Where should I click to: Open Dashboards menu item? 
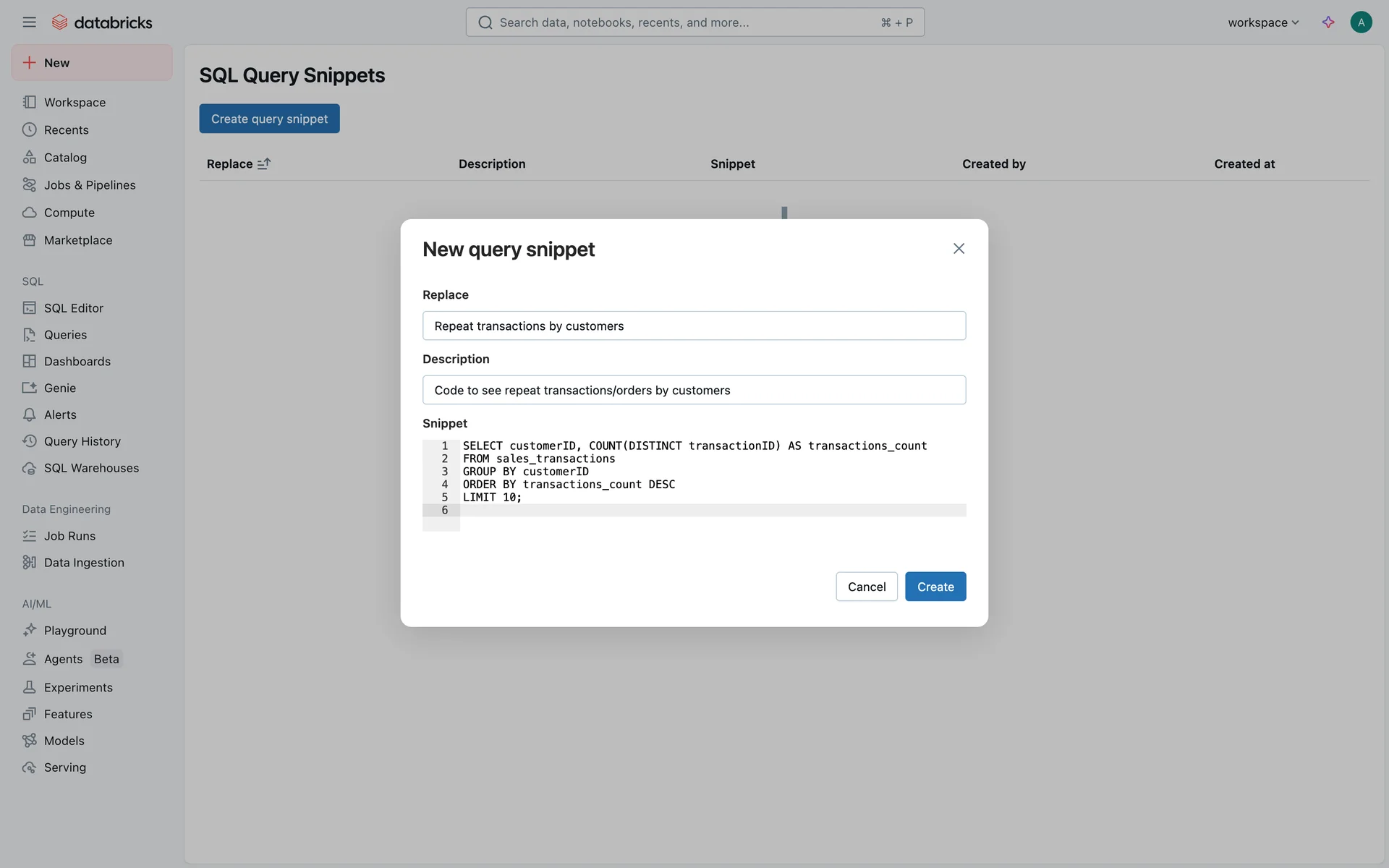point(77,362)
